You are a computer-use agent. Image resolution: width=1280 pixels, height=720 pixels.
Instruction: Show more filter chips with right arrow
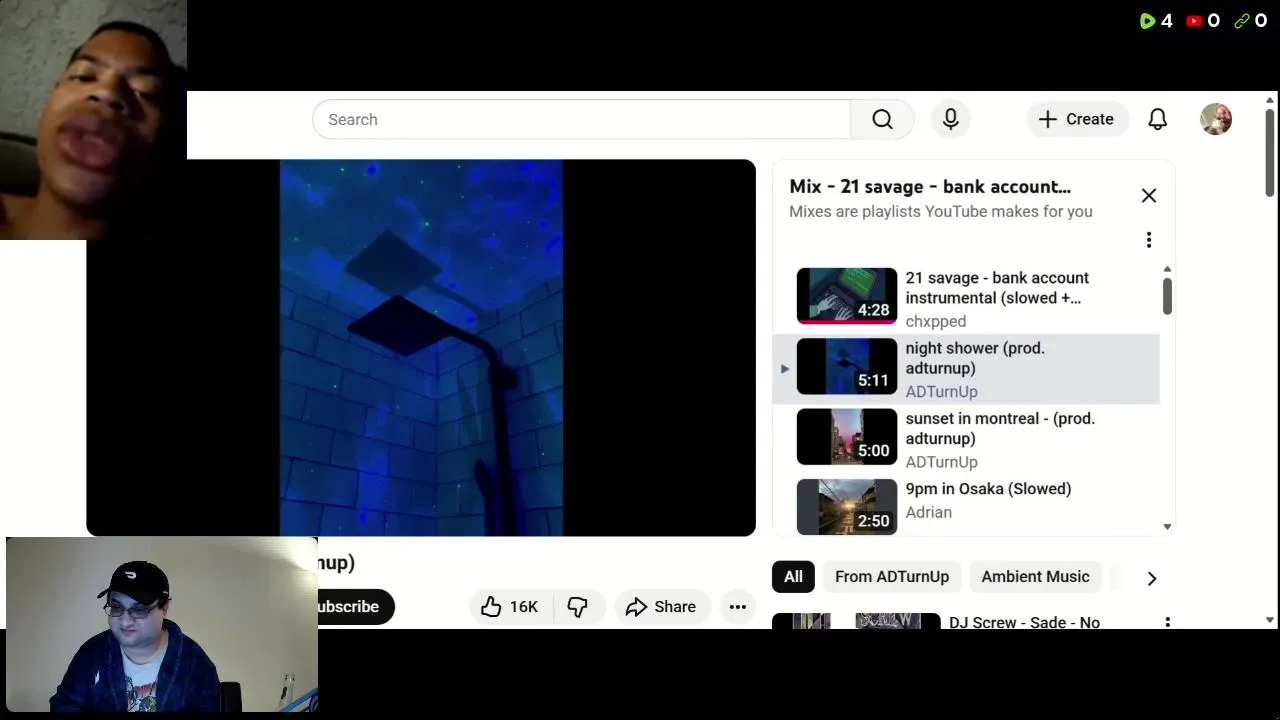pyautogui.click(x=1152, y=578)
